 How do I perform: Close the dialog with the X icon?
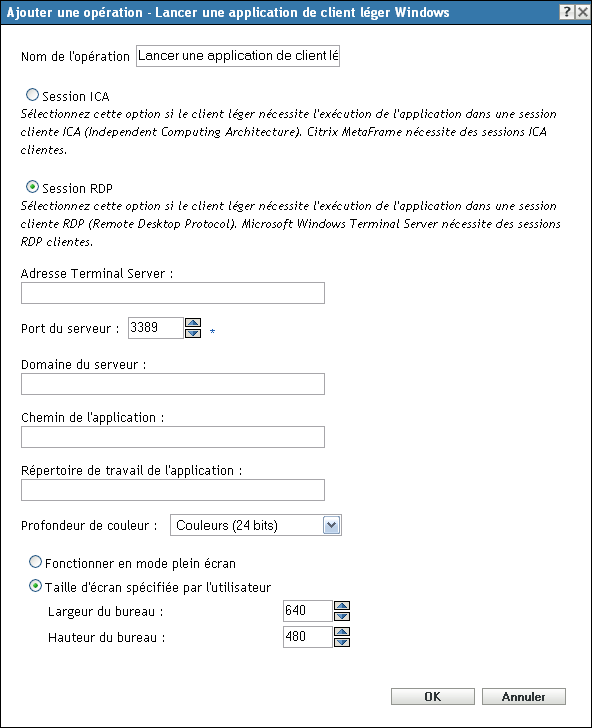coord(582,12)
